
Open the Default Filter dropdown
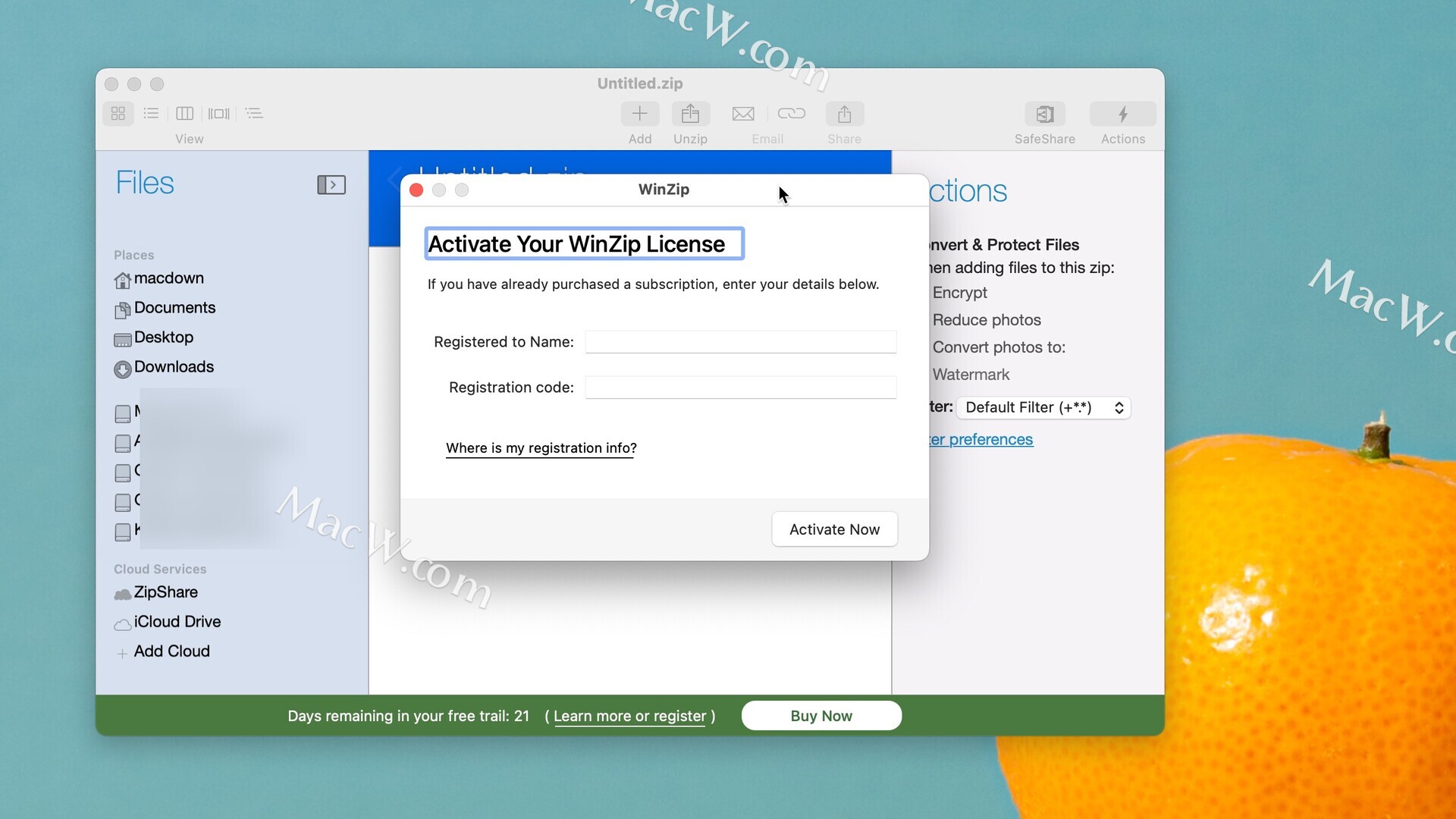point(1043,408)
